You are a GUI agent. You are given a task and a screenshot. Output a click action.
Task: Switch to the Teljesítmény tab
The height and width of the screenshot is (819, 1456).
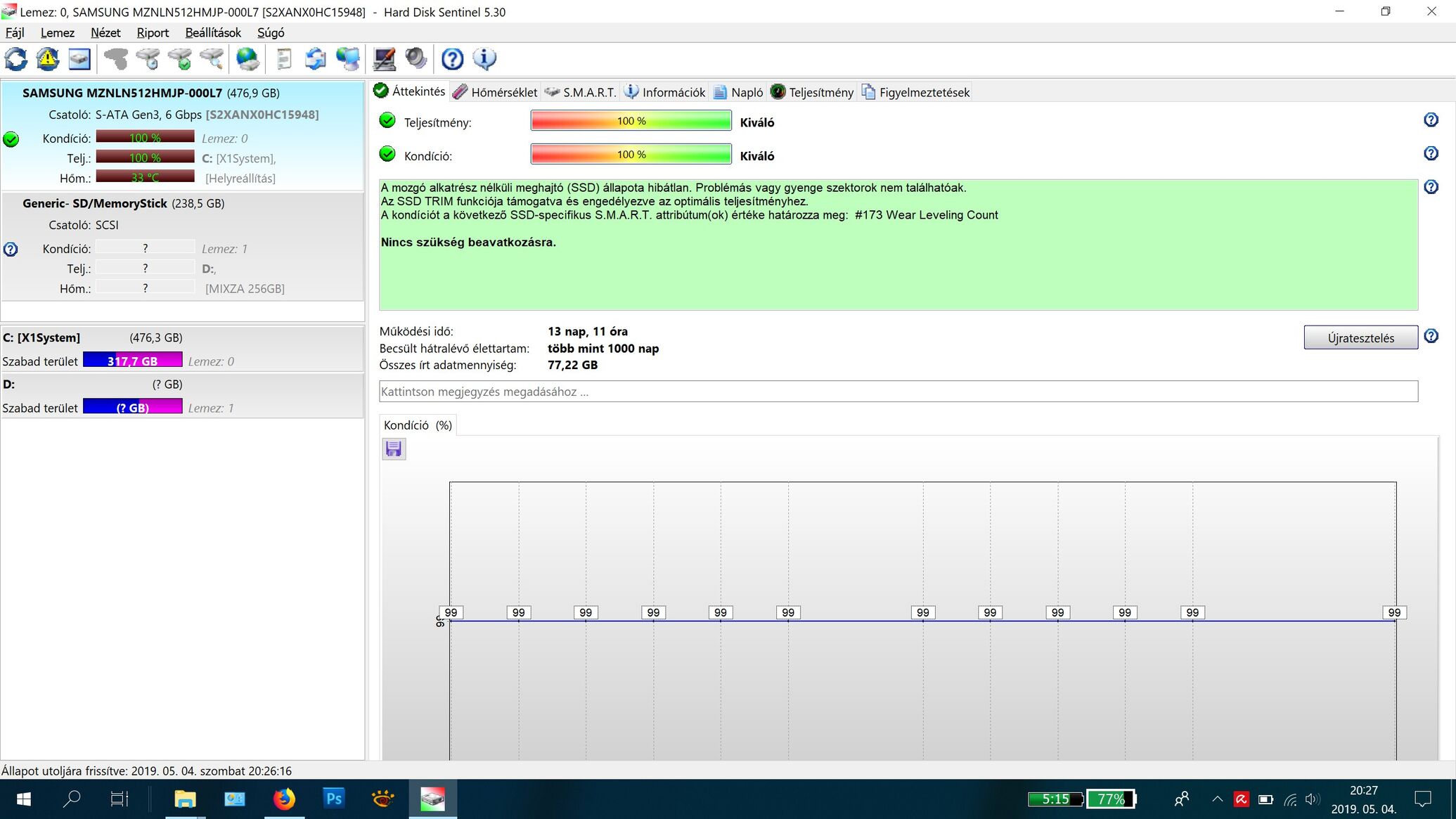click(812, 92)
